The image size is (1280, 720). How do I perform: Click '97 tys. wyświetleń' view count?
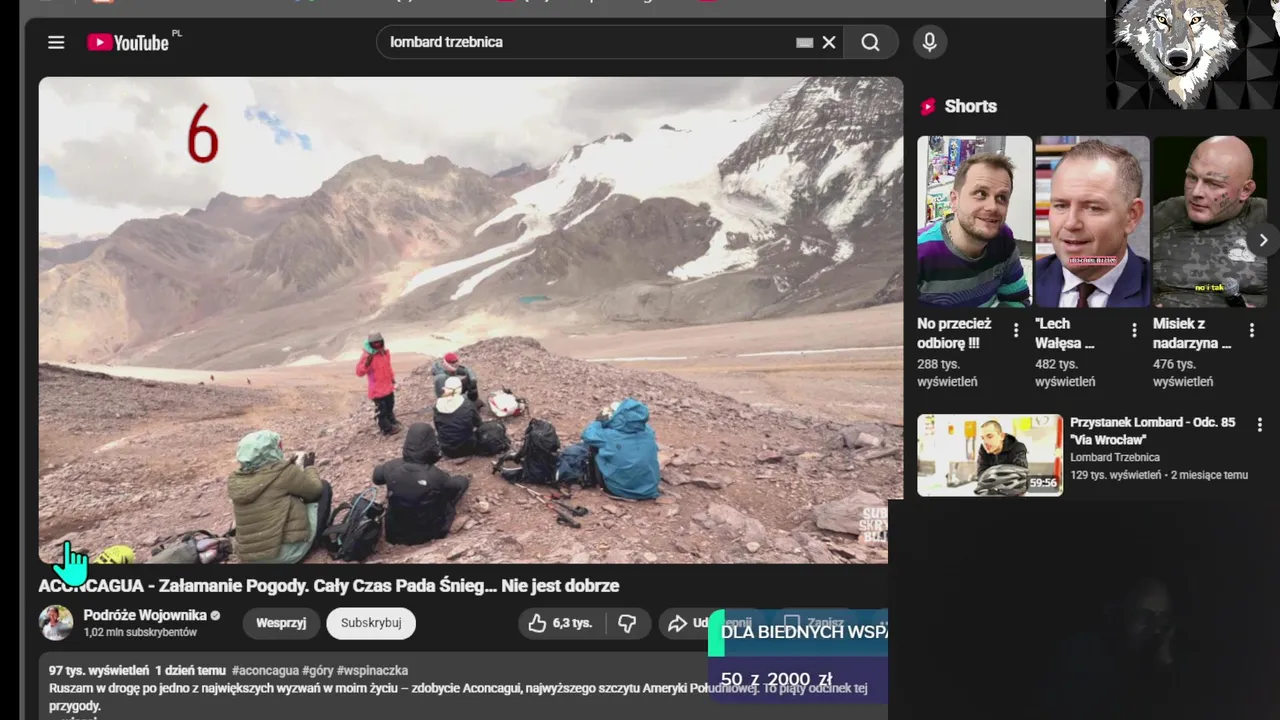pyautogui.click(x=99, y=670)
